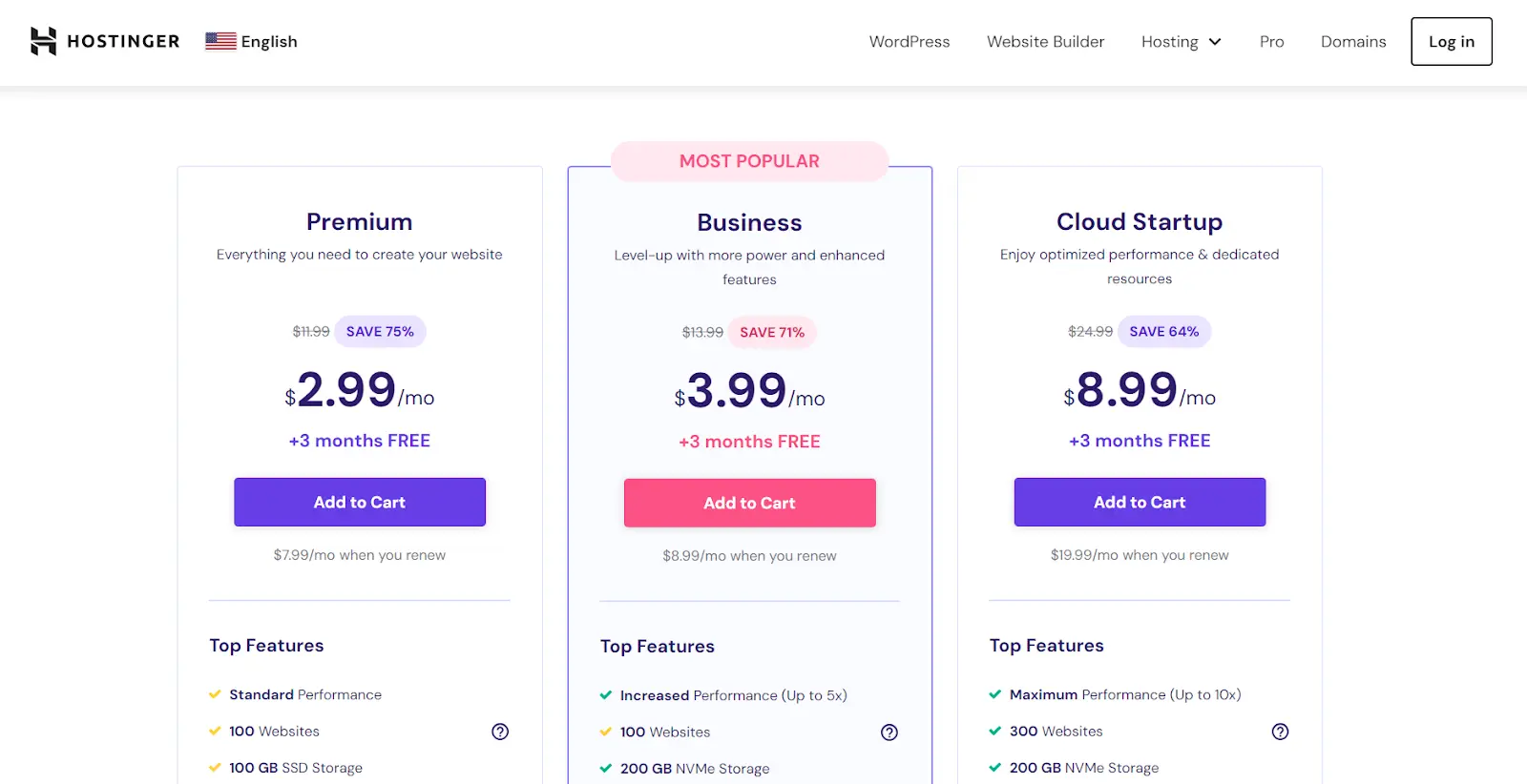Click the checkmark next to 200 GB NVMe Storage
Image resolution: width=1527 pixels, height=784 pixels.
(x=606, y=768)
